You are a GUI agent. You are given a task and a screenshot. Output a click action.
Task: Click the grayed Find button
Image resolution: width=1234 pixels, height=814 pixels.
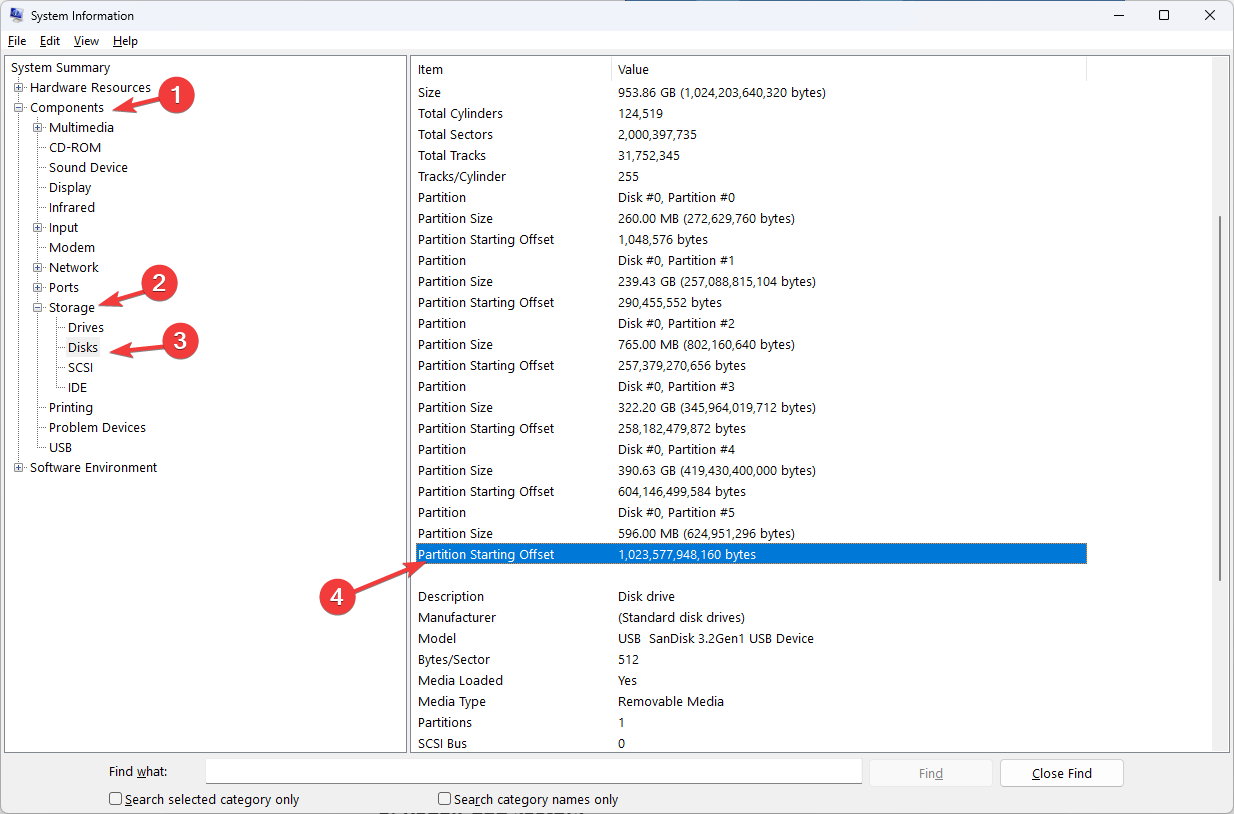pos(930,772)
